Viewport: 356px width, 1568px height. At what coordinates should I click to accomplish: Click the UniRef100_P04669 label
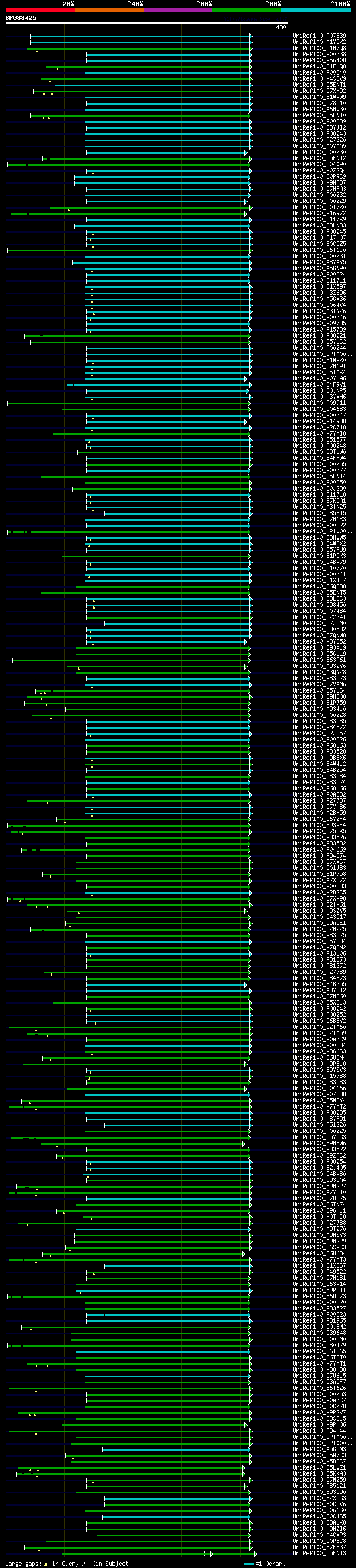[319, 849]
